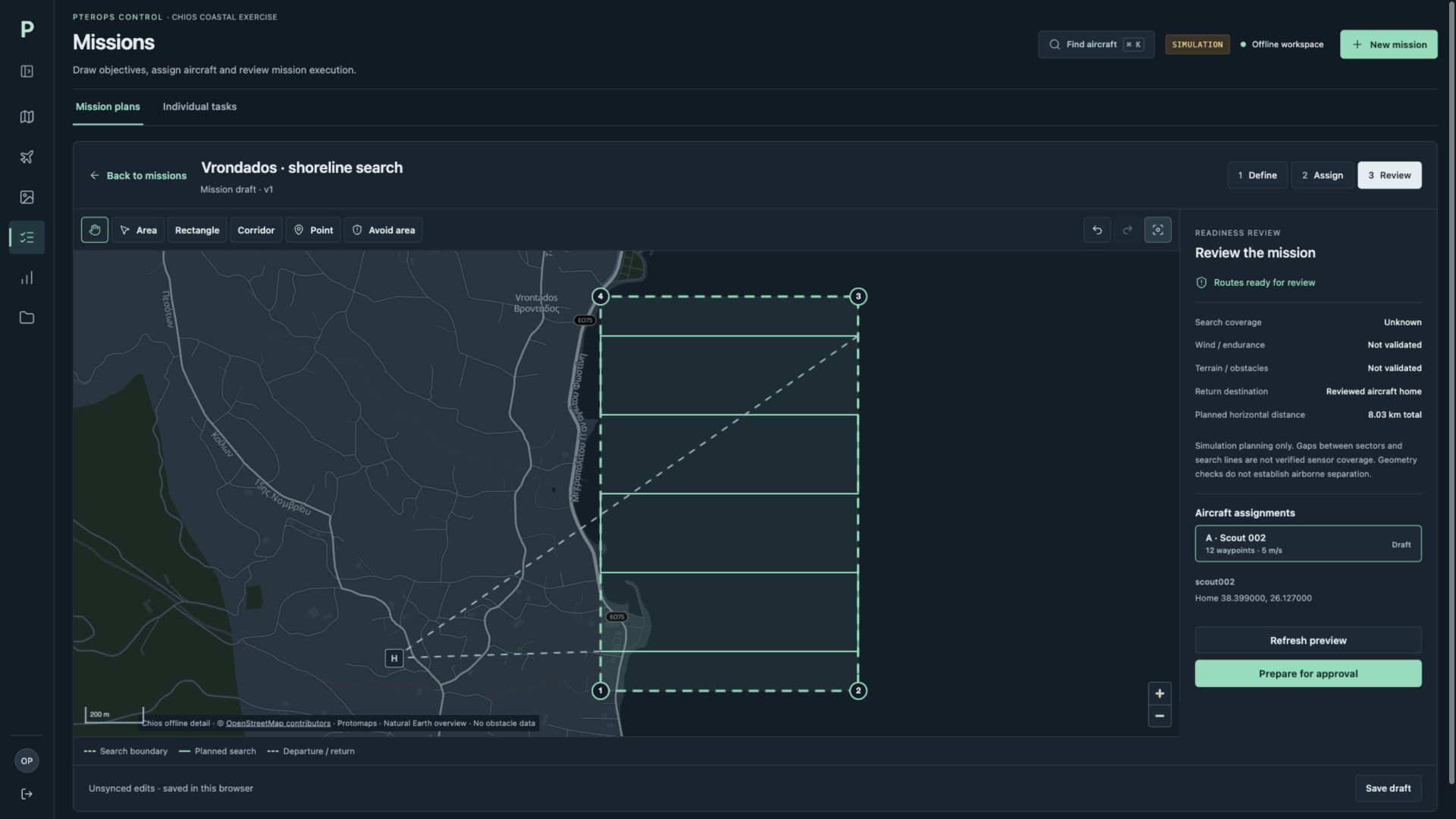This screenshot has height=819, width=1456.
Task: Select the Avoid area tool
Action: 384,230
